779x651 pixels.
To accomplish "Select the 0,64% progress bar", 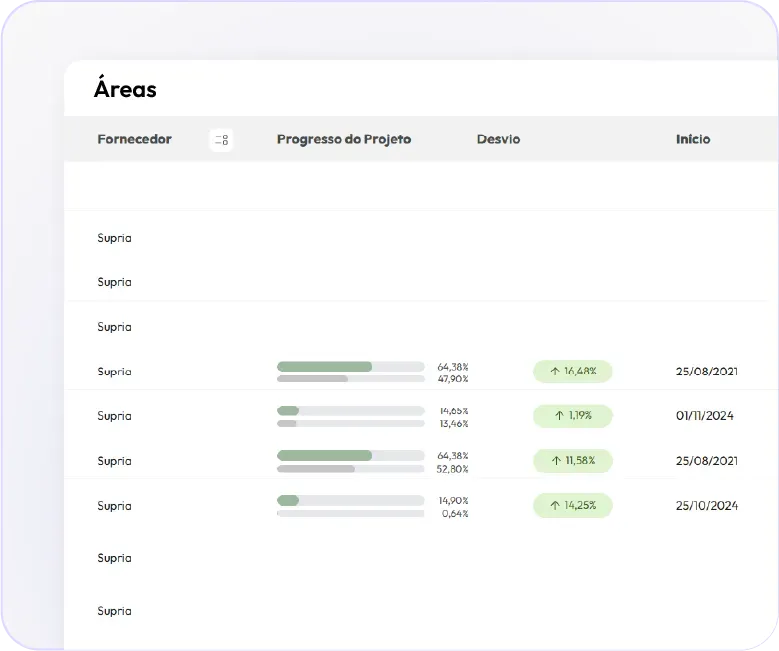I will click(x=350, y=514).
